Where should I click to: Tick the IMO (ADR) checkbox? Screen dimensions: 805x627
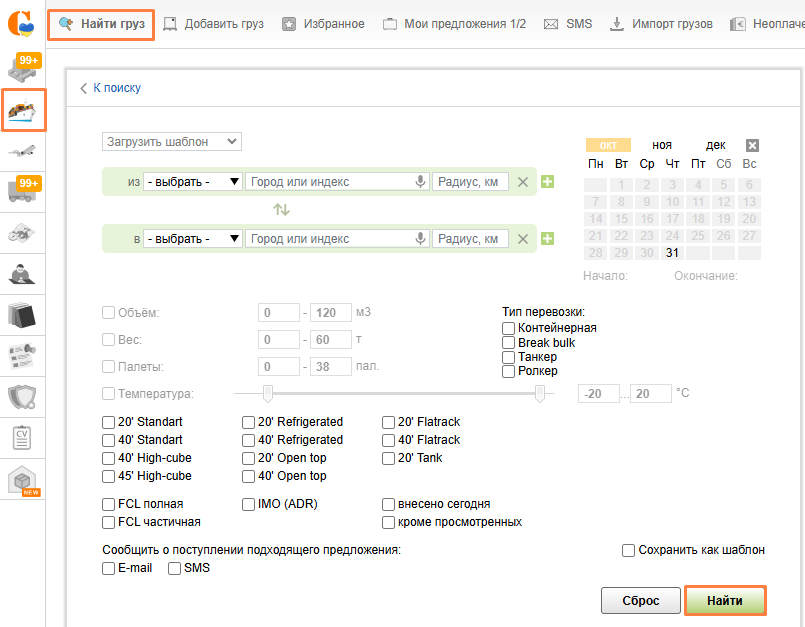click(248, 504)
